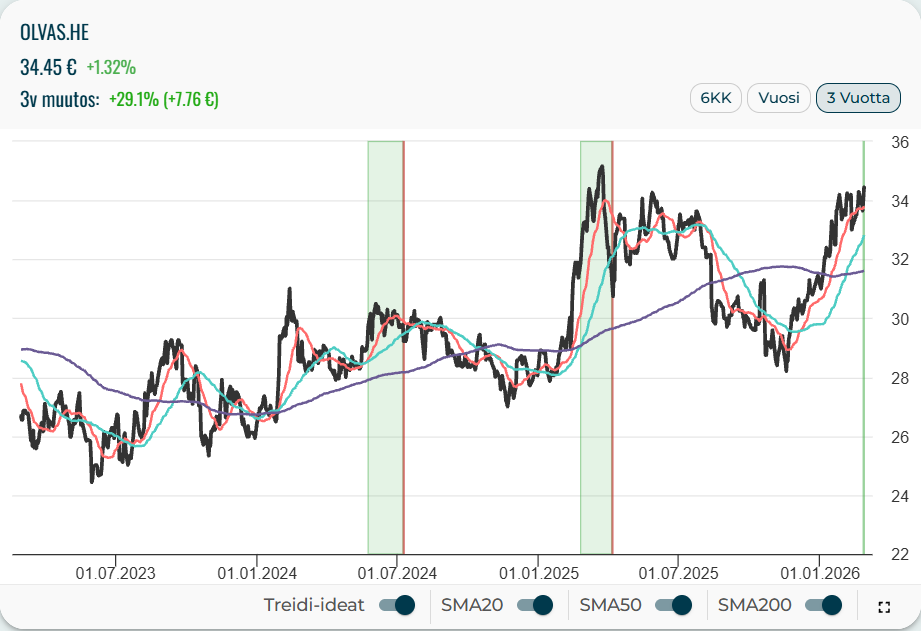Select the 6KK time range
Viewport: 921px width, 631px height.
tap(716, 98)
